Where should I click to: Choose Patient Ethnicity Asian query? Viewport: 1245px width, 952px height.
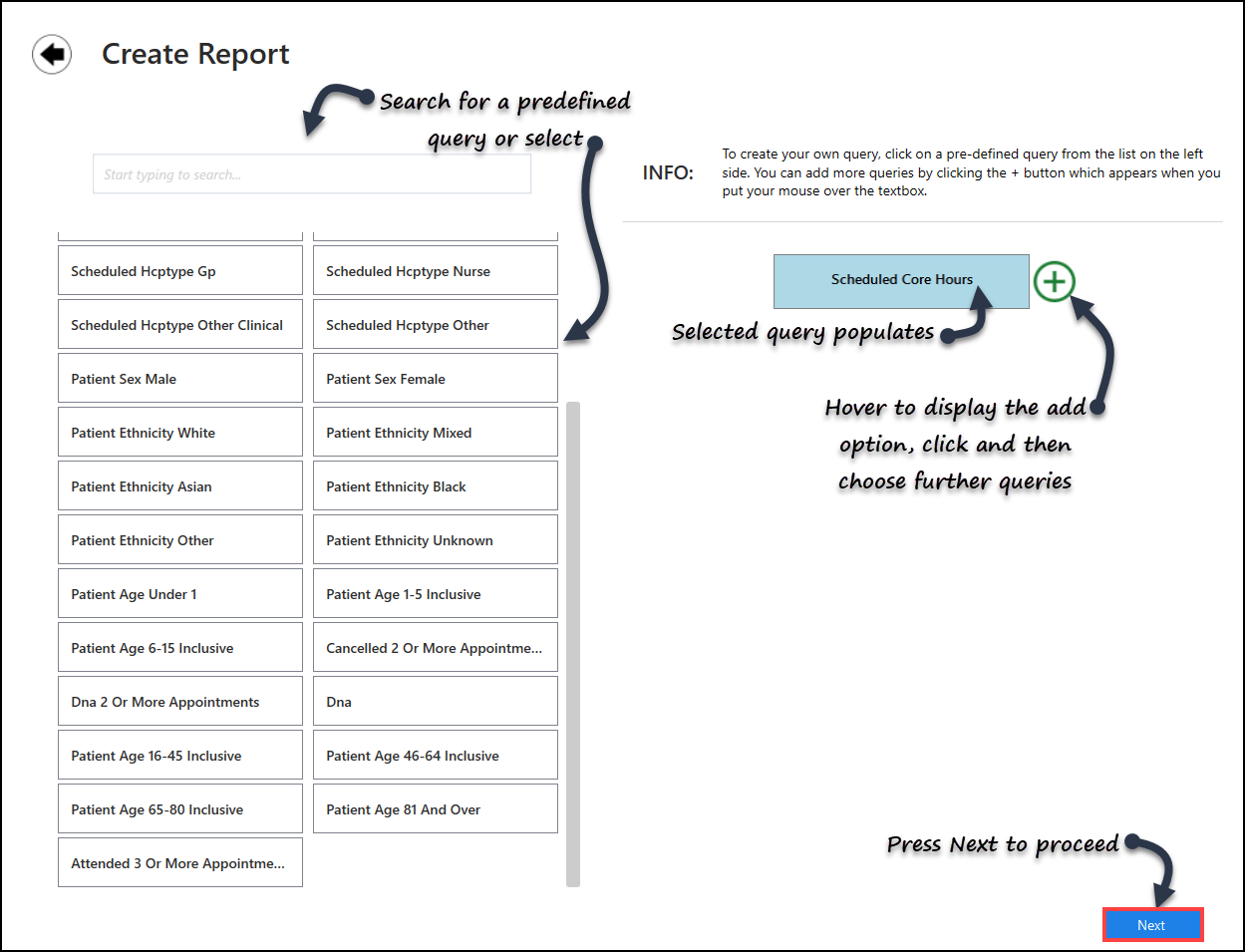click(179, 486)
